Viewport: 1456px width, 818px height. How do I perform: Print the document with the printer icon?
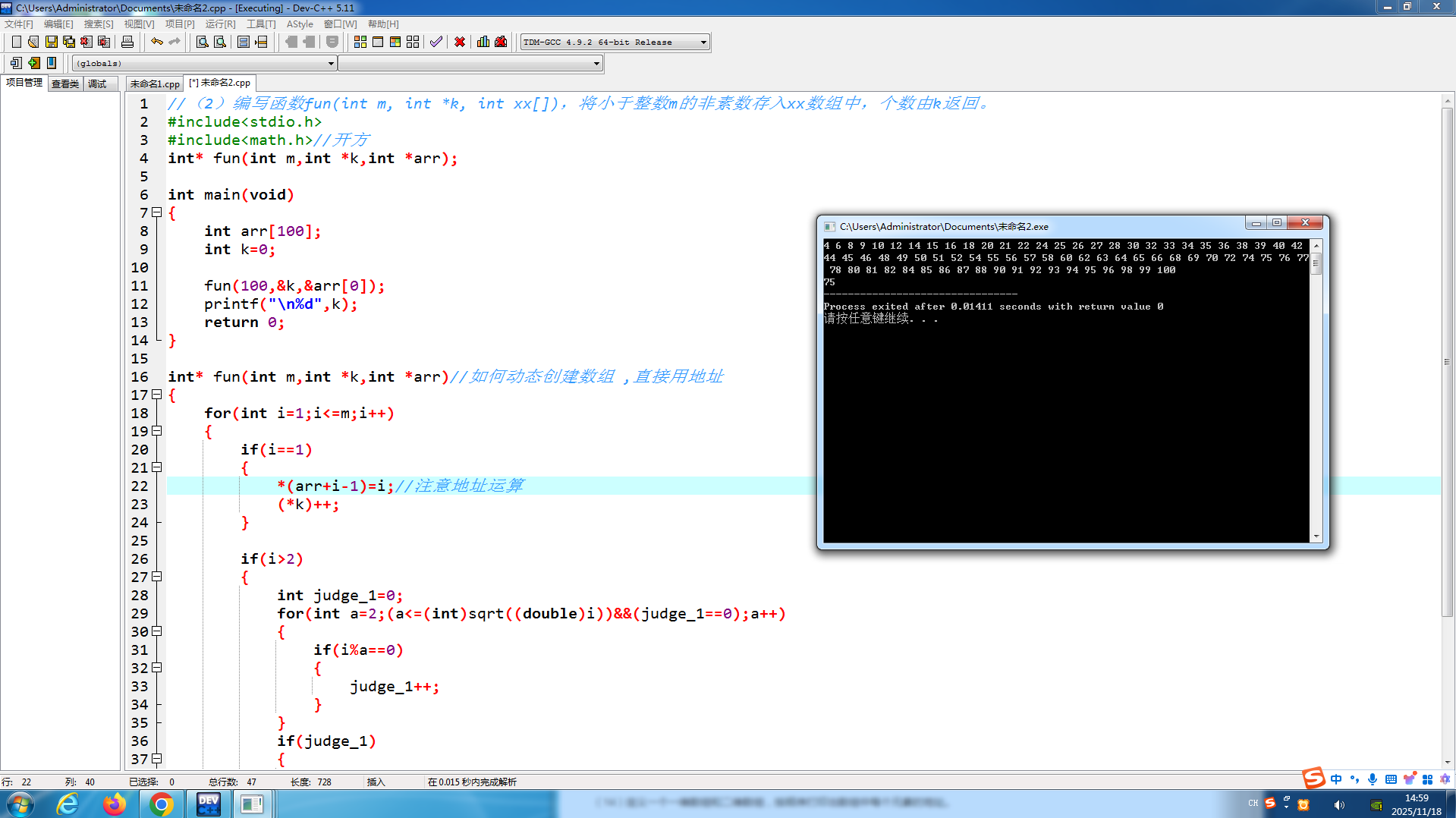(x=127, y=42)
